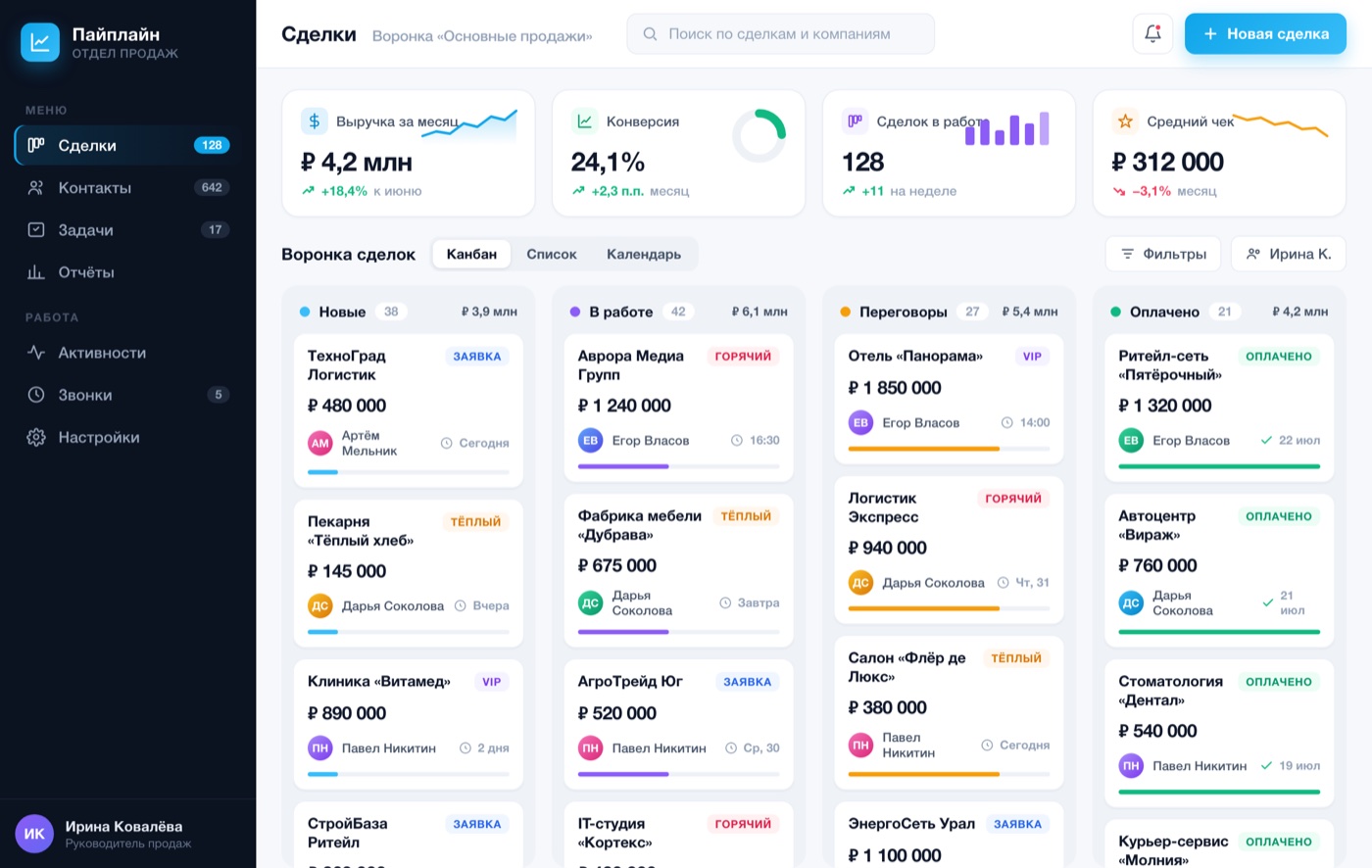Click the dollar icon on Выручка за месяц
The image size is (1372, 868).
coord(314,121)
